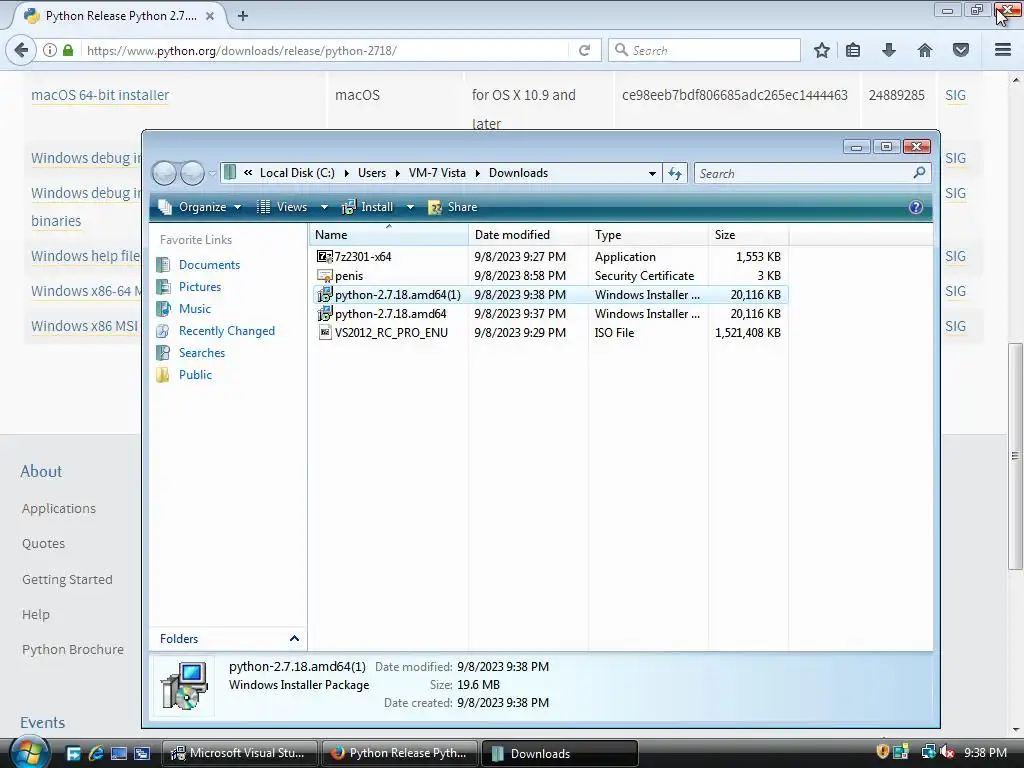The height and width of the screenshot is (768, 1024).
Task: Click the Install toolbar button
Action: pos(368,207)
